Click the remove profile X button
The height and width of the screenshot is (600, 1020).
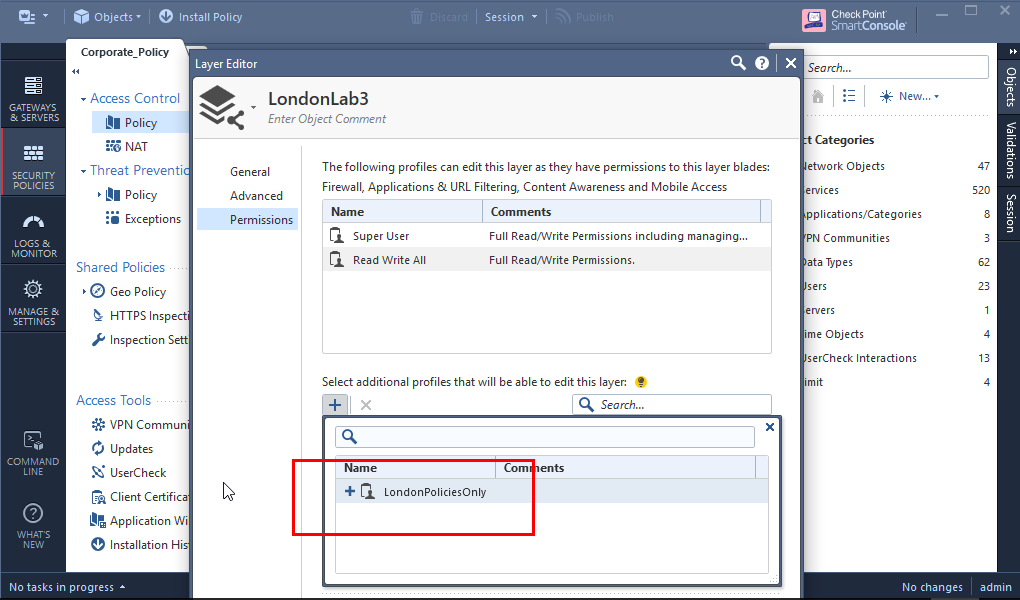[x=366, y=405]
